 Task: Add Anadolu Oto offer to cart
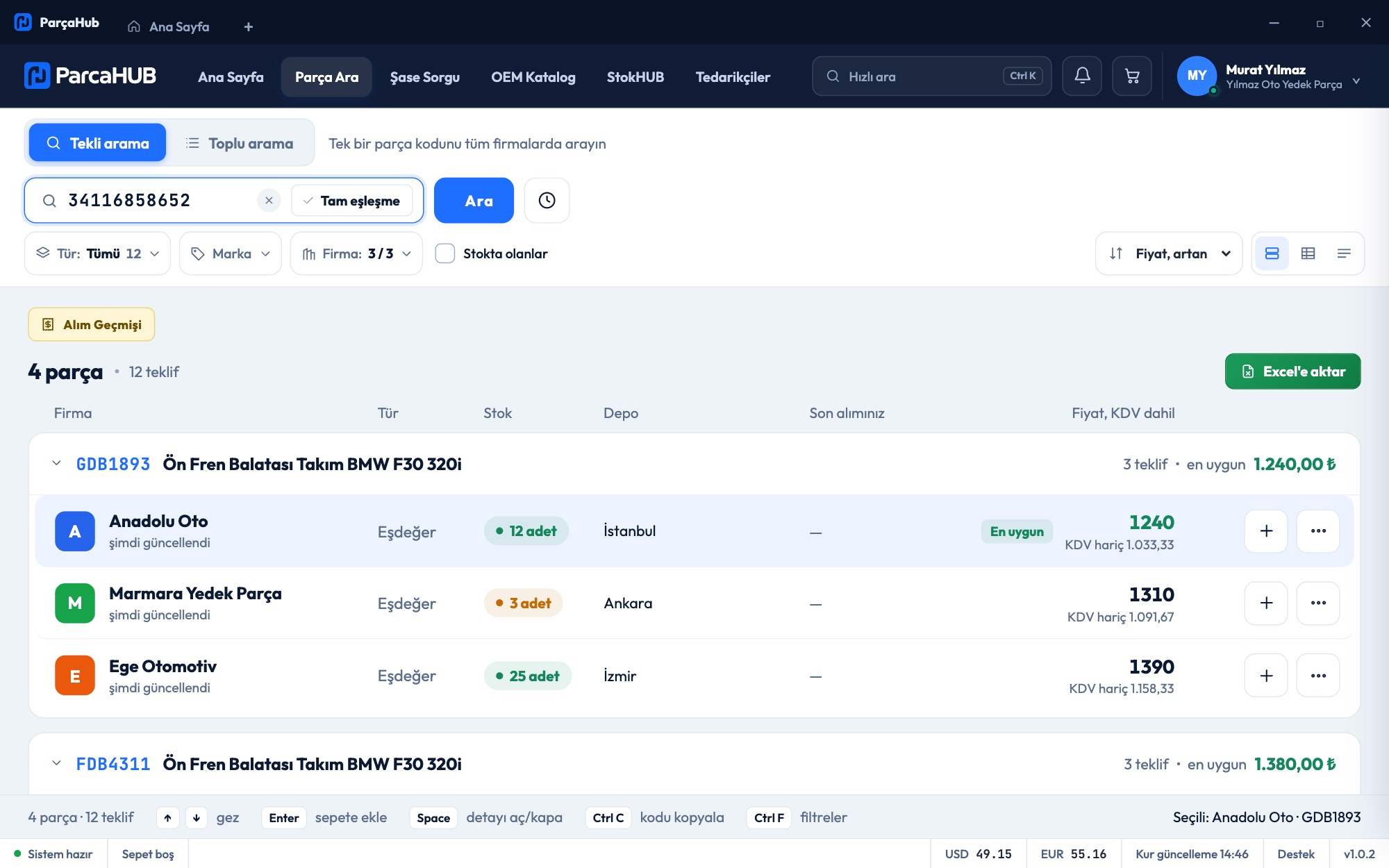tap(1266, 531)
